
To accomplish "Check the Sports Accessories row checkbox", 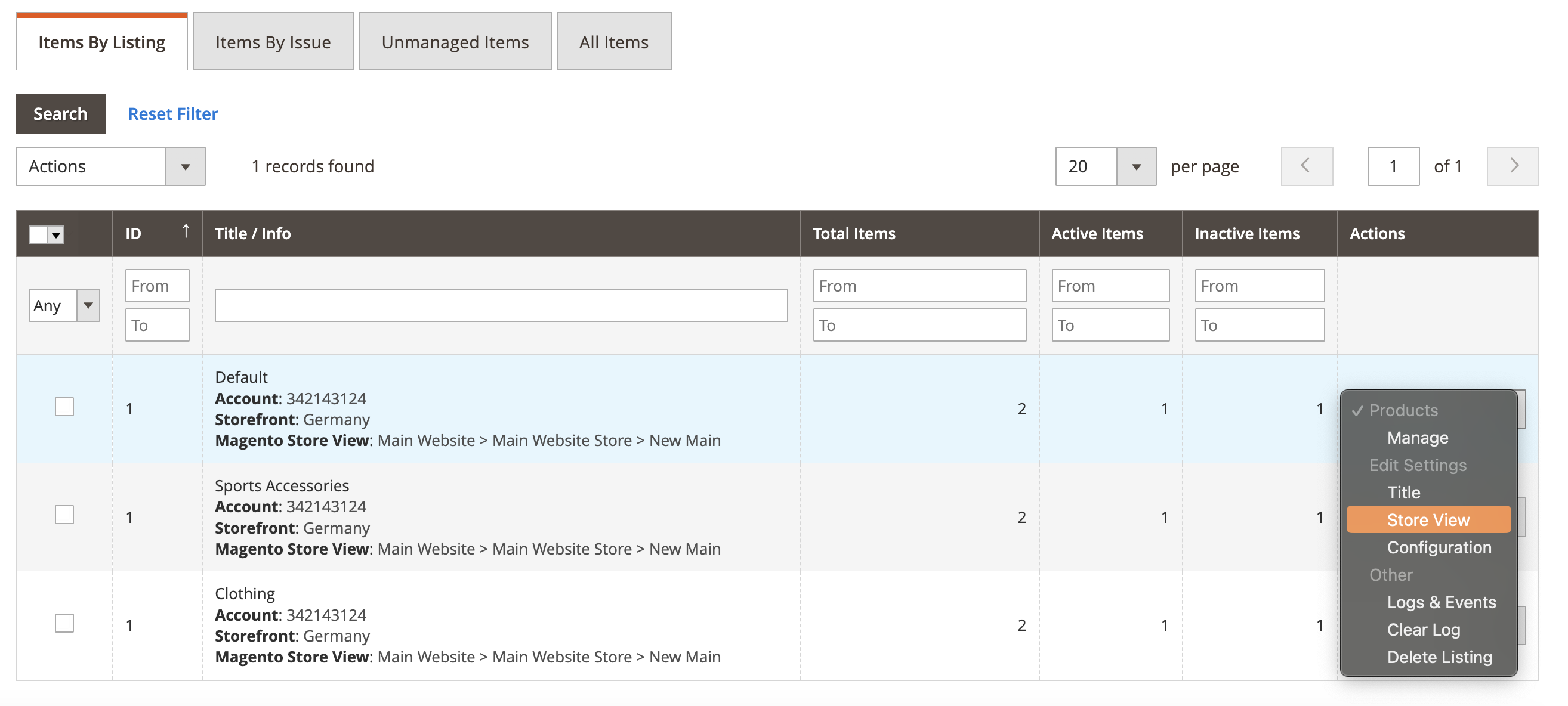I will tap(64, 515).
